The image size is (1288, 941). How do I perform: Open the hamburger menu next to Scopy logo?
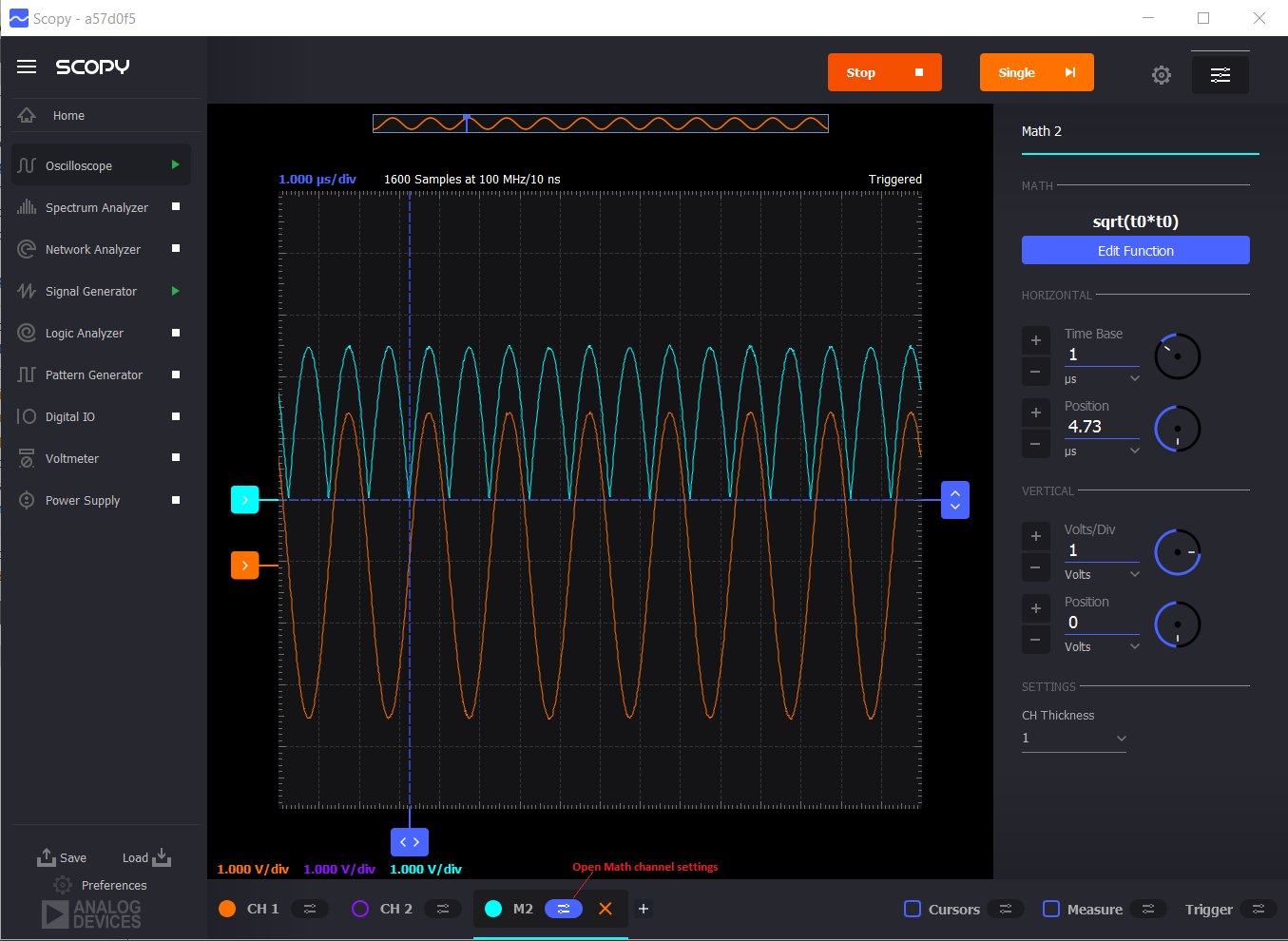point(27,67)
